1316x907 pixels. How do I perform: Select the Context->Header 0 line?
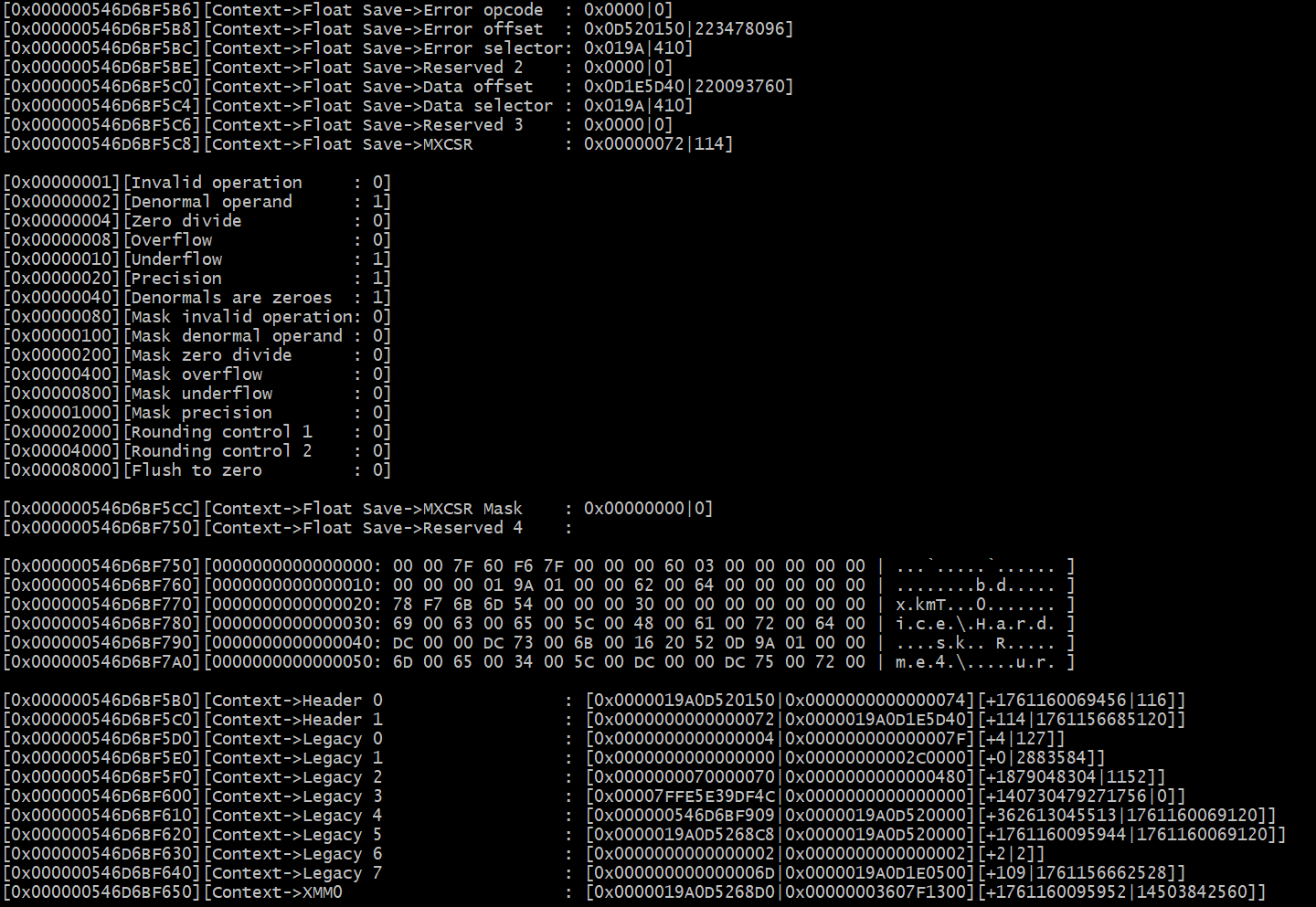click(594, 701)
